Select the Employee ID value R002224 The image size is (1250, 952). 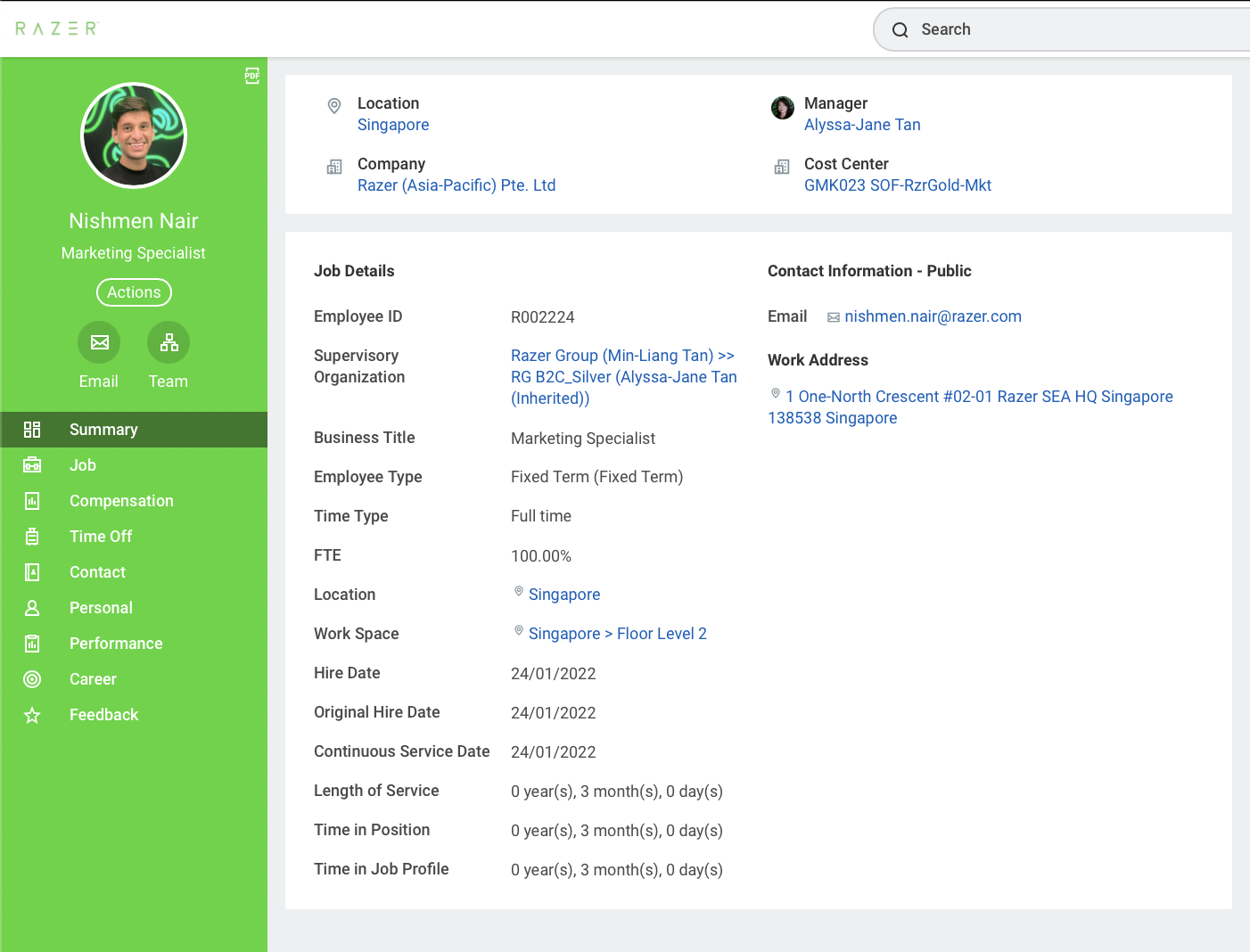543,317
